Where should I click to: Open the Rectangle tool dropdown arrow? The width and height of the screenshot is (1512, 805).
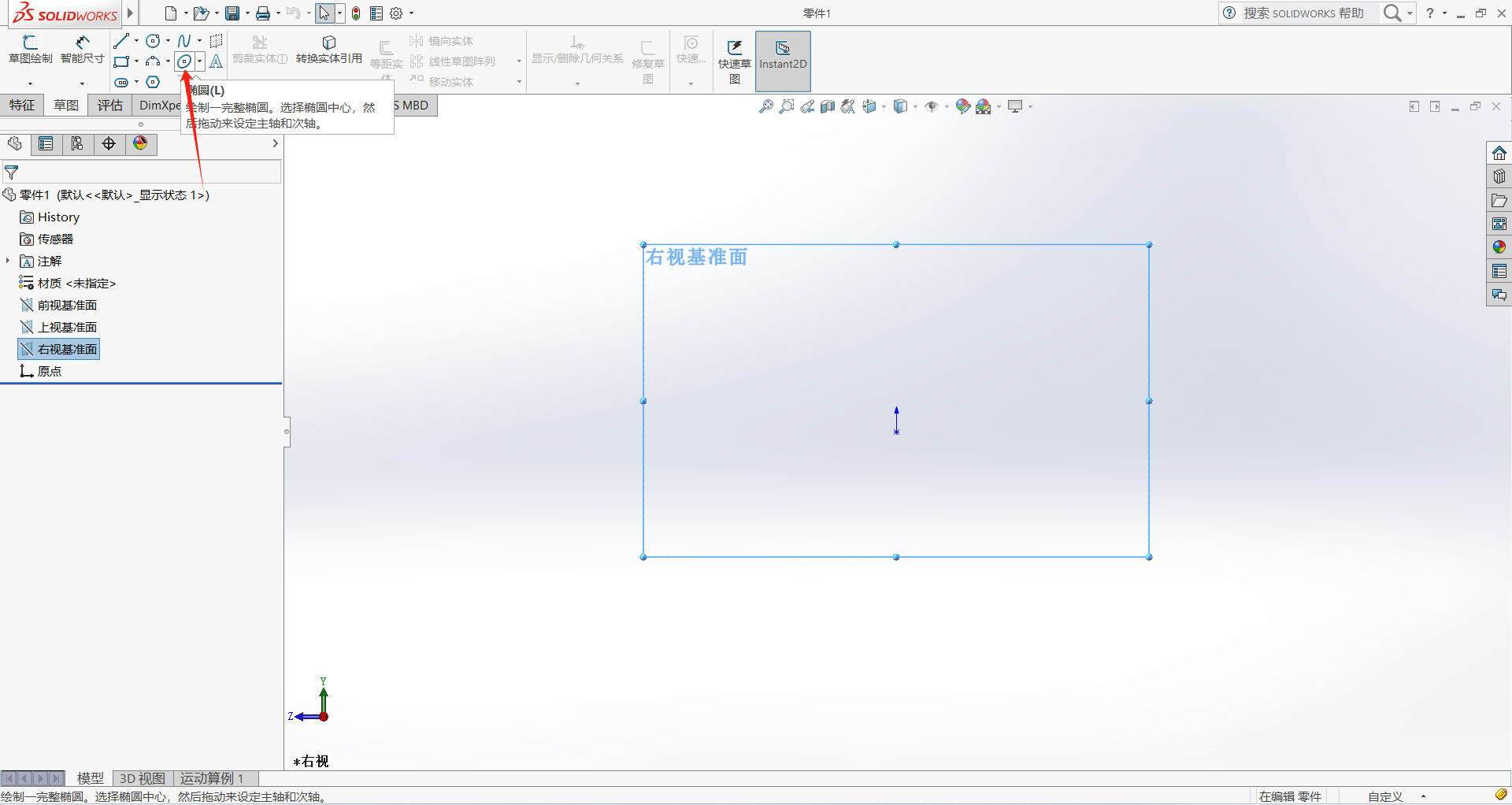136,61
